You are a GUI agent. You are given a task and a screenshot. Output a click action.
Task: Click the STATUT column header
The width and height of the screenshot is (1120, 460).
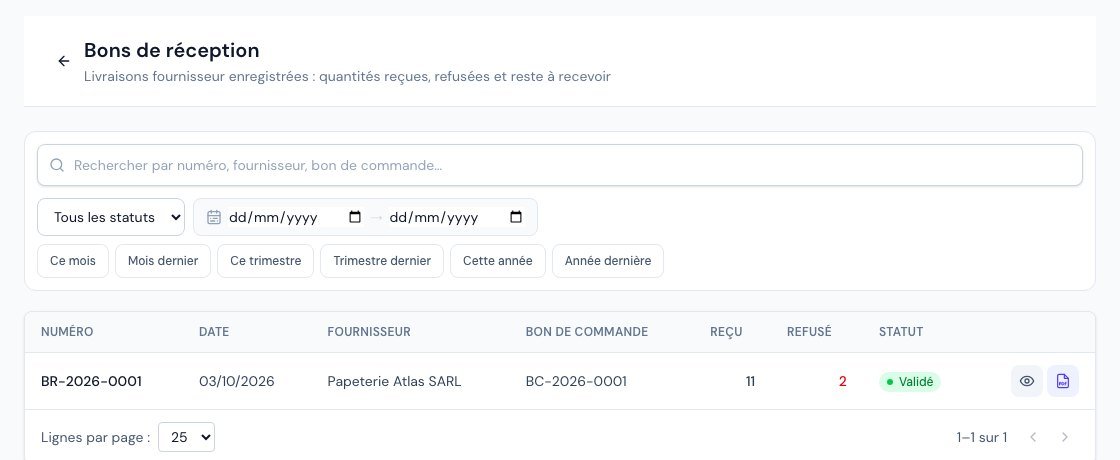pos(901,332)
